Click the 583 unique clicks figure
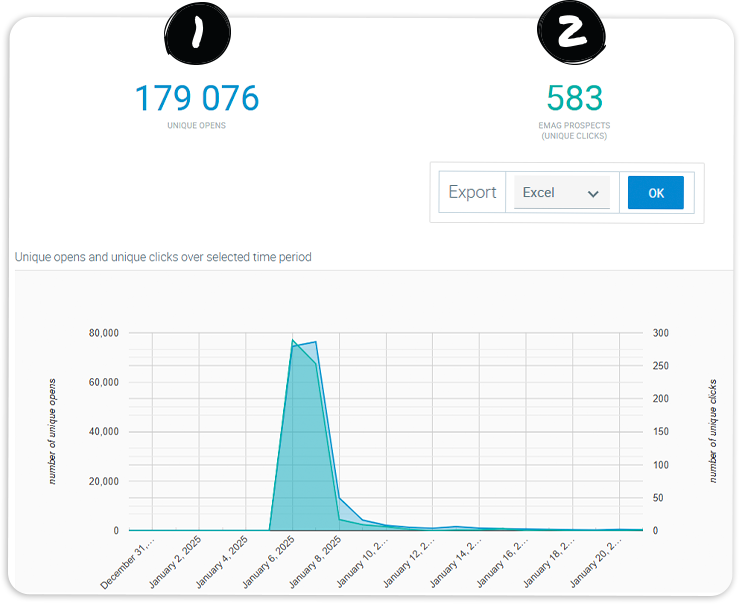Screen dimensions: 740x604 pos(574,98)
